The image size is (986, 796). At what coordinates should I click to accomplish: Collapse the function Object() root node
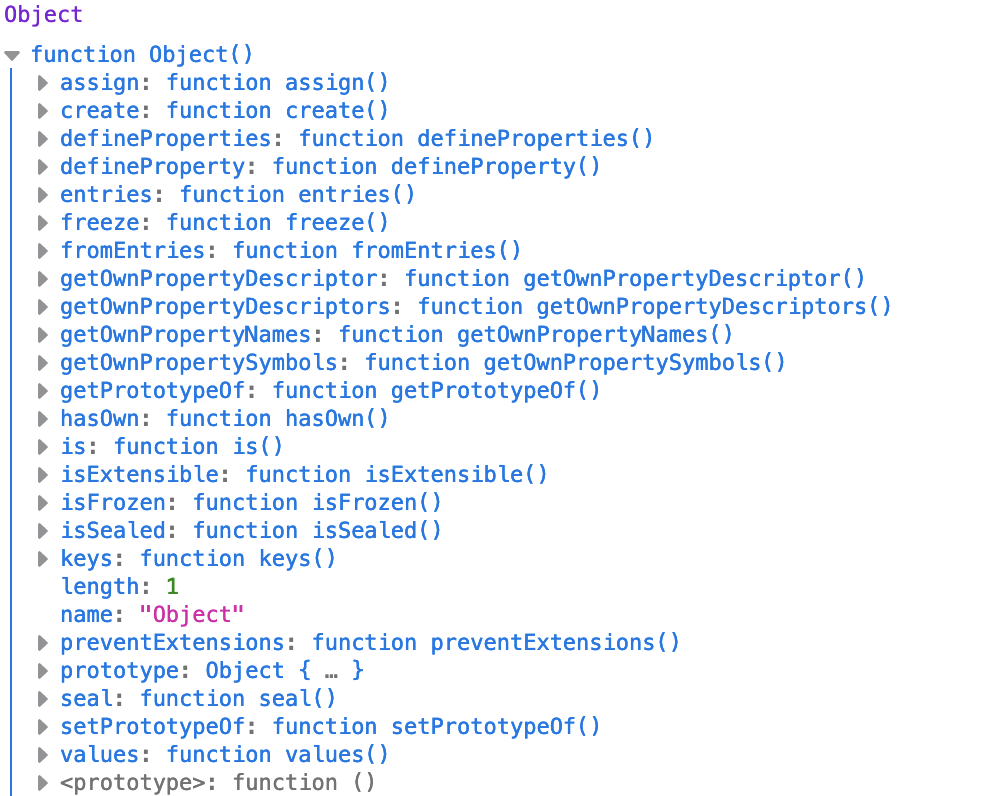pos(12,56)
